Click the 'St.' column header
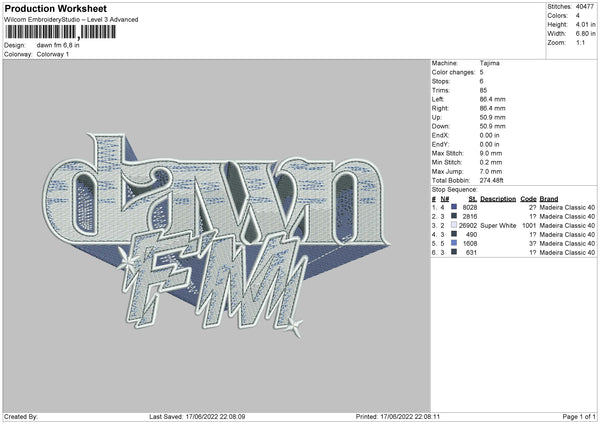Viewport: 600px width, 424px height. click(473, 199)
